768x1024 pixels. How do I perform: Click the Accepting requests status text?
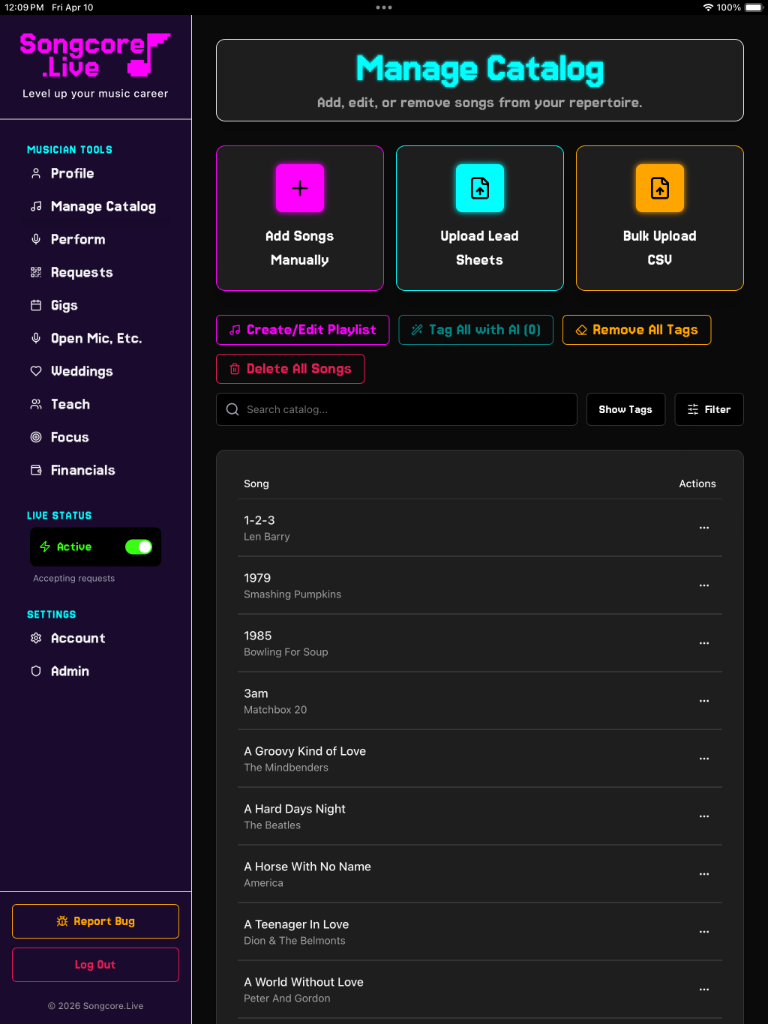[74, 579]
